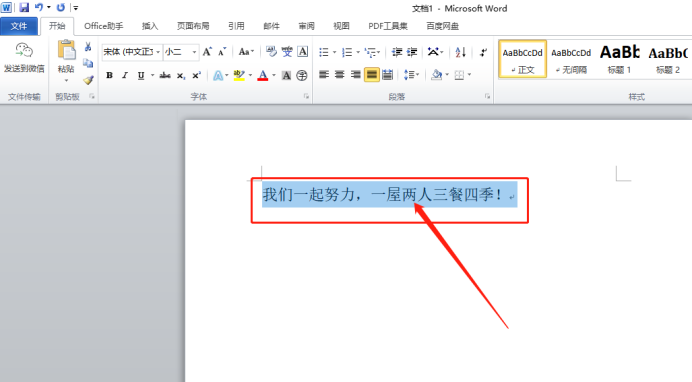Click the character shading A icon
This screenshot has height=382, width=692.
pyautogui.click(x=286, y=75)
